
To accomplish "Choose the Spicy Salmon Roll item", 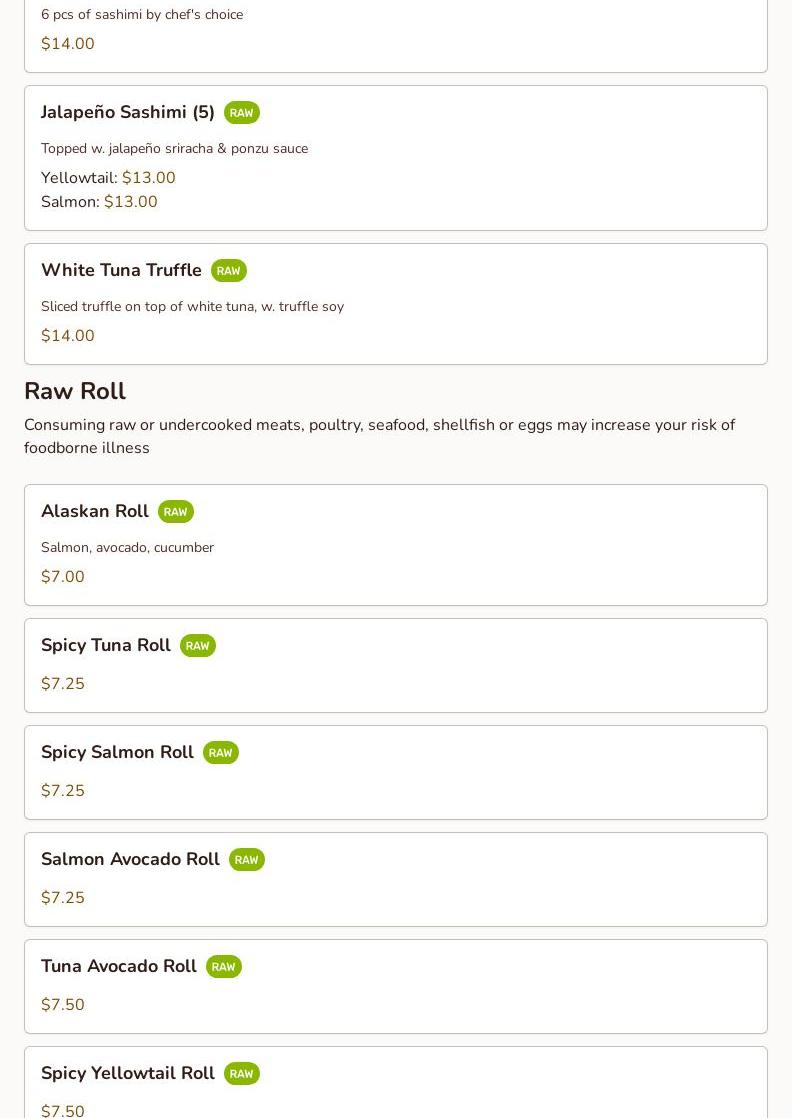I will (117, 752).
